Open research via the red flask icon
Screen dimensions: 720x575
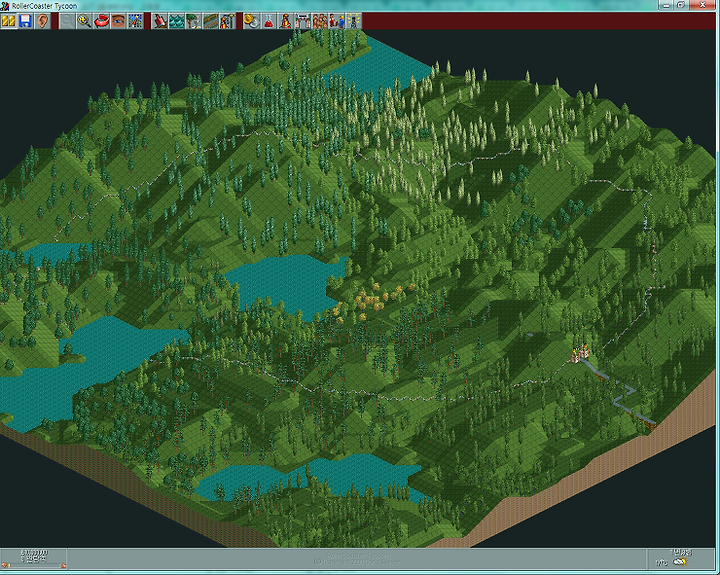[x=269, y=21]
